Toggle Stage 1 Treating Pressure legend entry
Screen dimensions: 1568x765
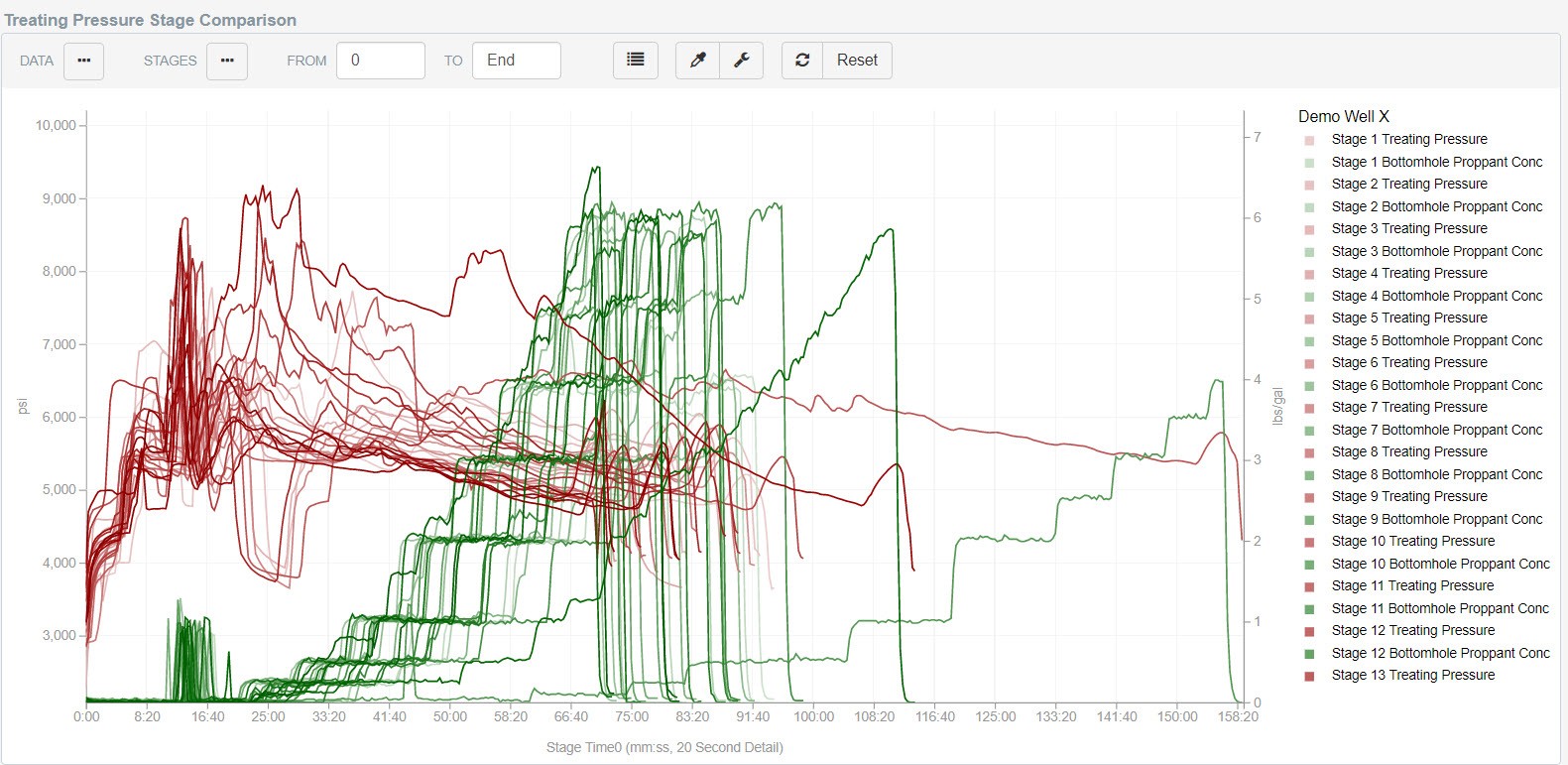[1409, 140]
